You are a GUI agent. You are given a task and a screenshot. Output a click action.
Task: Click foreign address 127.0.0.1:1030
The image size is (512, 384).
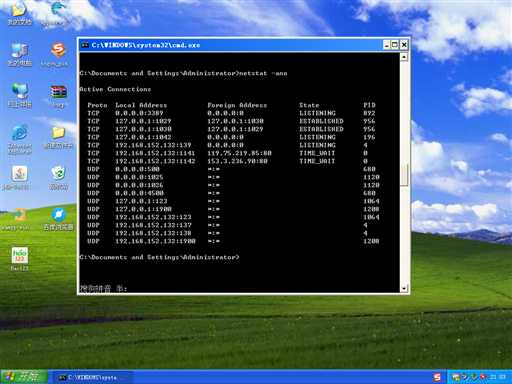235,121
